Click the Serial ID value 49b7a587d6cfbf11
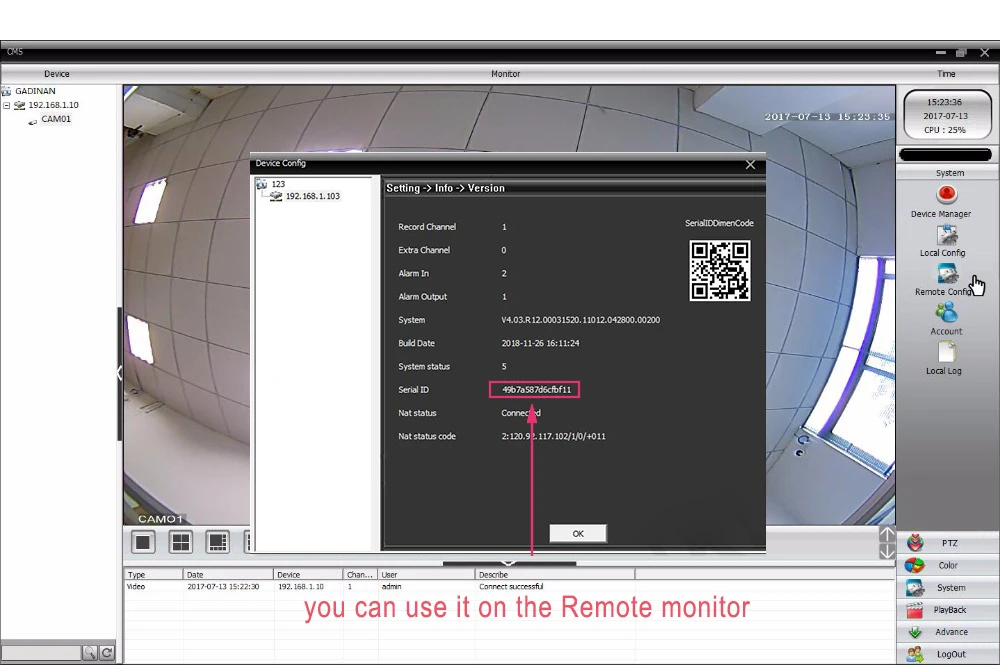 coord(536,390)
